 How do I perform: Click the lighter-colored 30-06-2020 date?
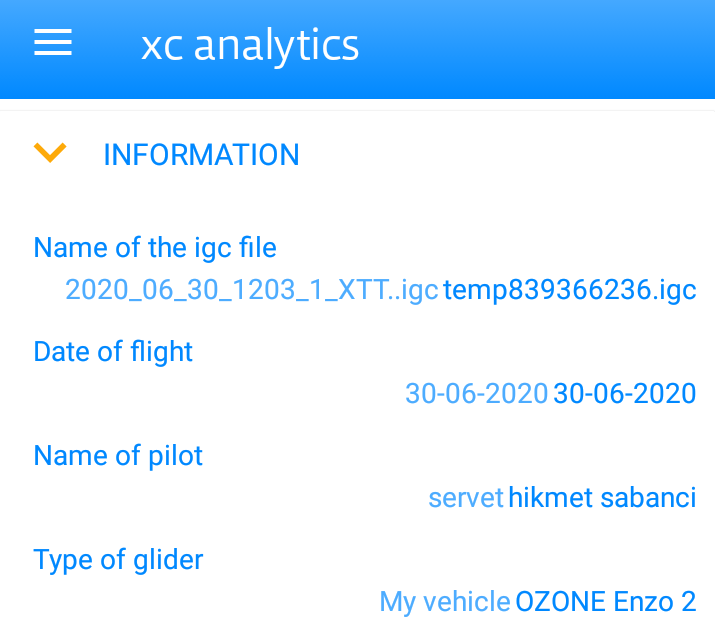coord(476,394)
